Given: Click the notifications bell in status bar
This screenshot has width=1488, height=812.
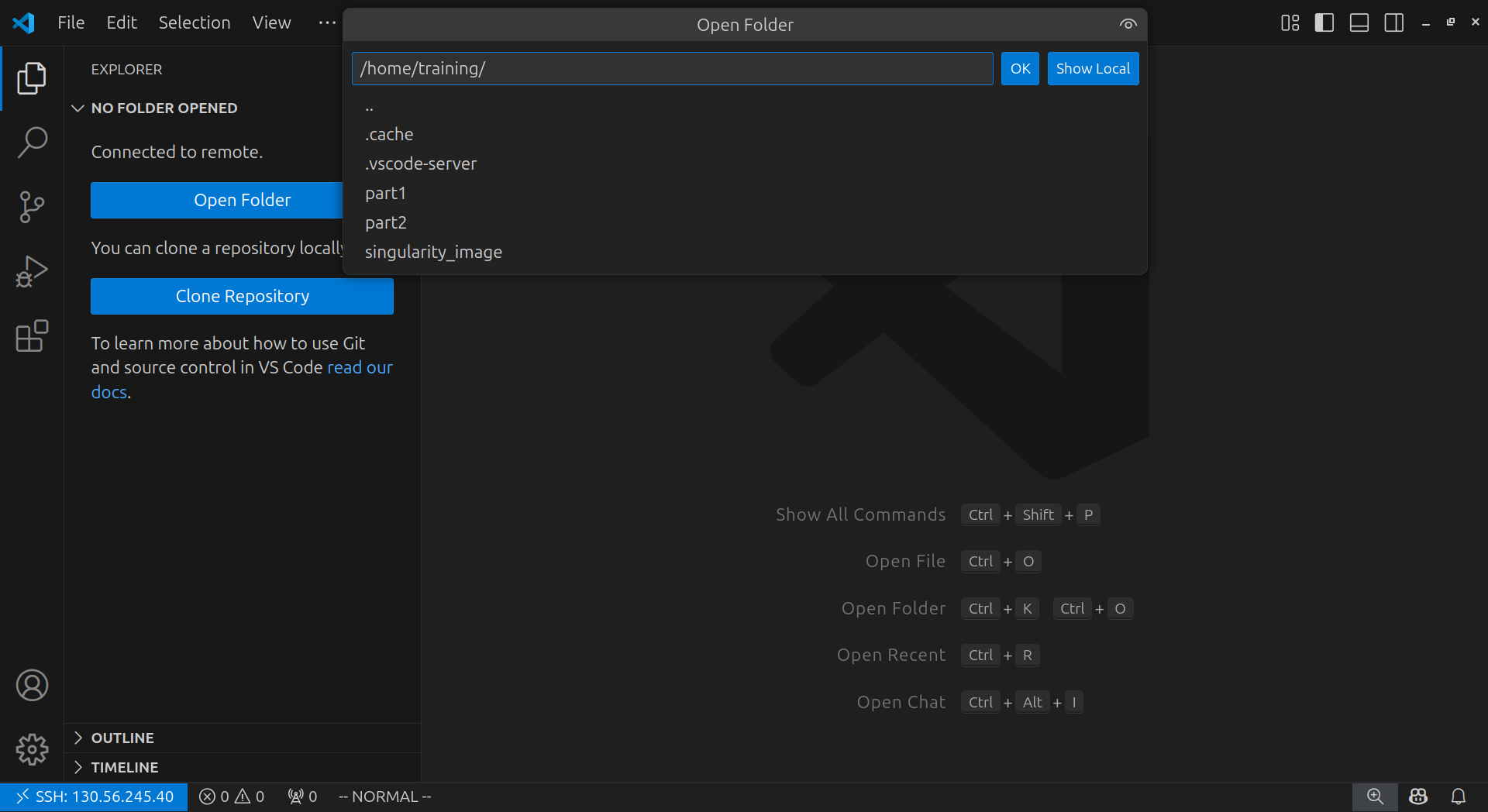Looking at the screenshot, I should click(1458, 797).
